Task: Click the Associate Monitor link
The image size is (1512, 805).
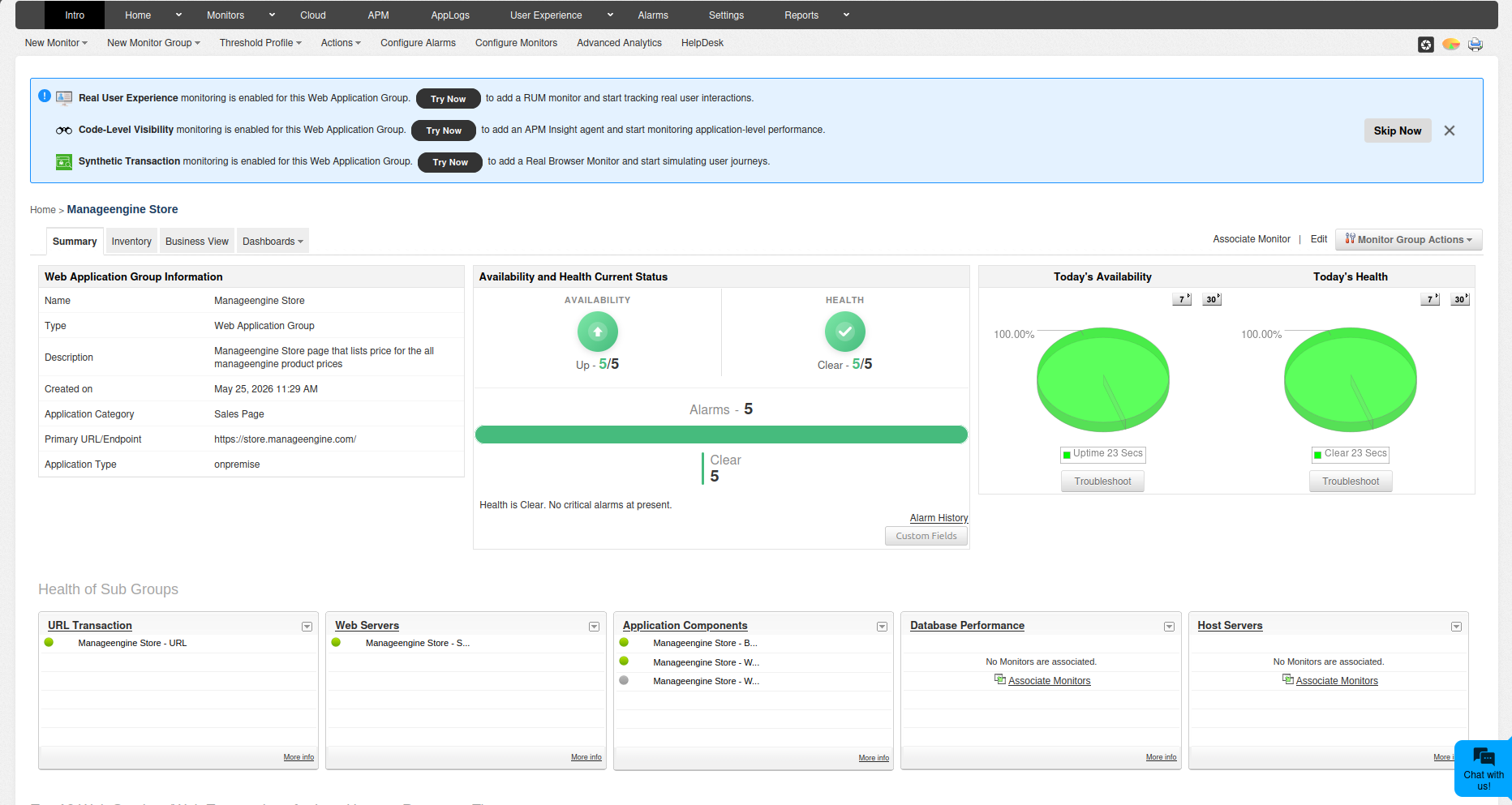Action: pyautogui.click(x=1252, y=239)
